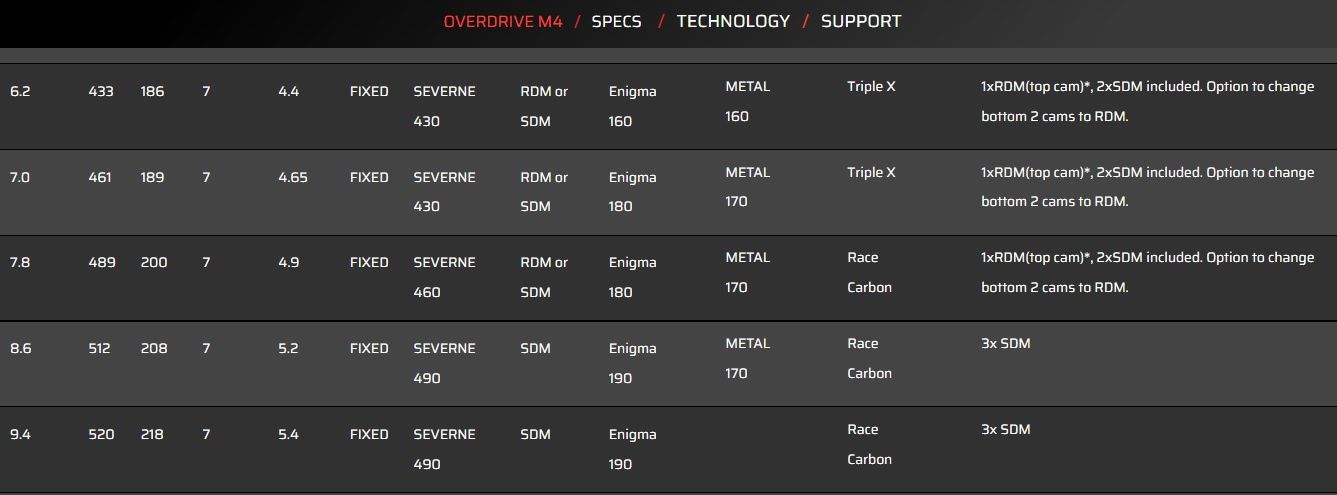Image resolution: width=1337 pixels, height=495 pixels.
Task: Click Race Carbon in 7.8 row
Action: point(869,272)
